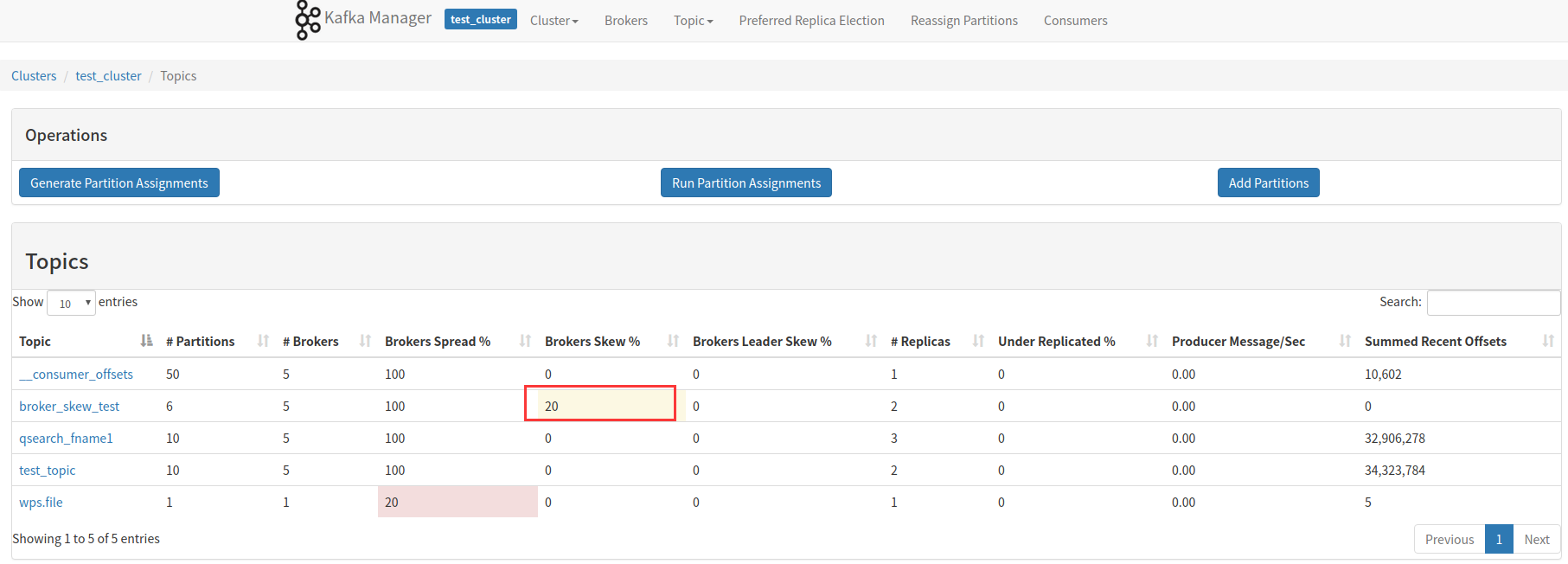Click 'Showing 1 to 5 of 5 entries' text
1568x564 pixels.
pyautogui.click(x=86, y=538)
